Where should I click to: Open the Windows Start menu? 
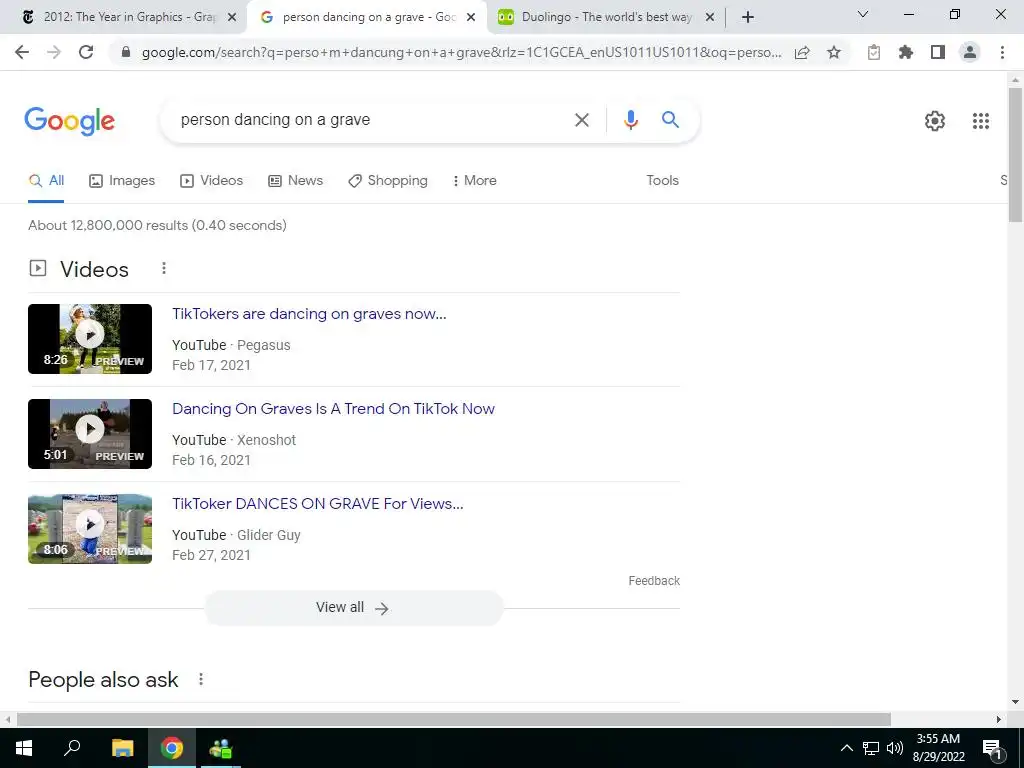[24, 748]
